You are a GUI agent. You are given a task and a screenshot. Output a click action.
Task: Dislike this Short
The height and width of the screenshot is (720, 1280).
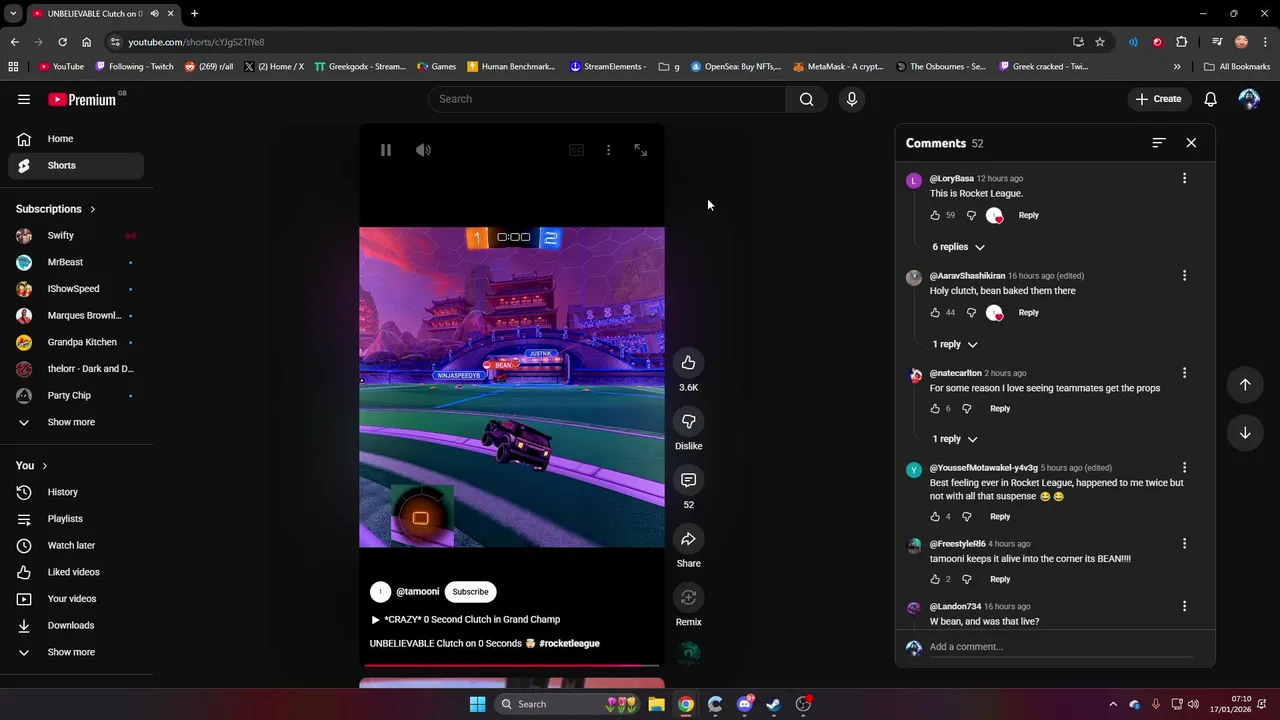click(x=688, y=421)
